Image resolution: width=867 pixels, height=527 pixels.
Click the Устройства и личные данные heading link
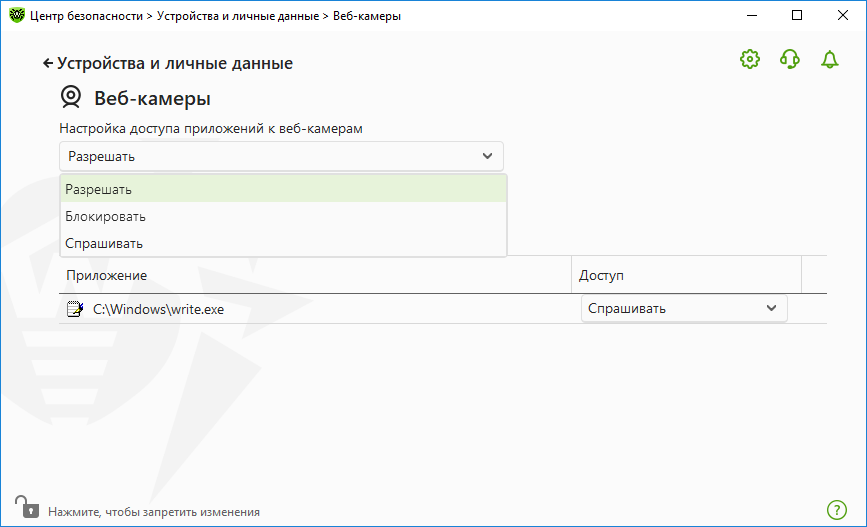(175, 64)
